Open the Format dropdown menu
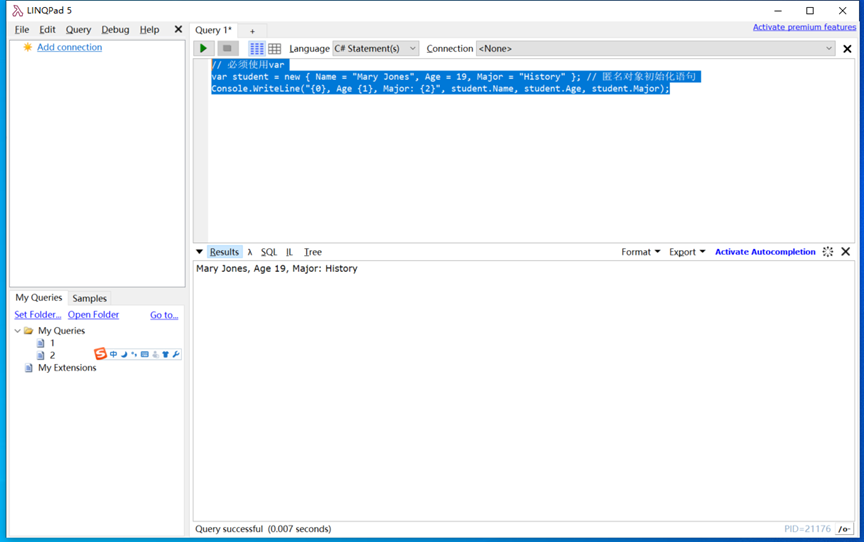The width and height of the screenshot is (864, 542). coord(640,252)
